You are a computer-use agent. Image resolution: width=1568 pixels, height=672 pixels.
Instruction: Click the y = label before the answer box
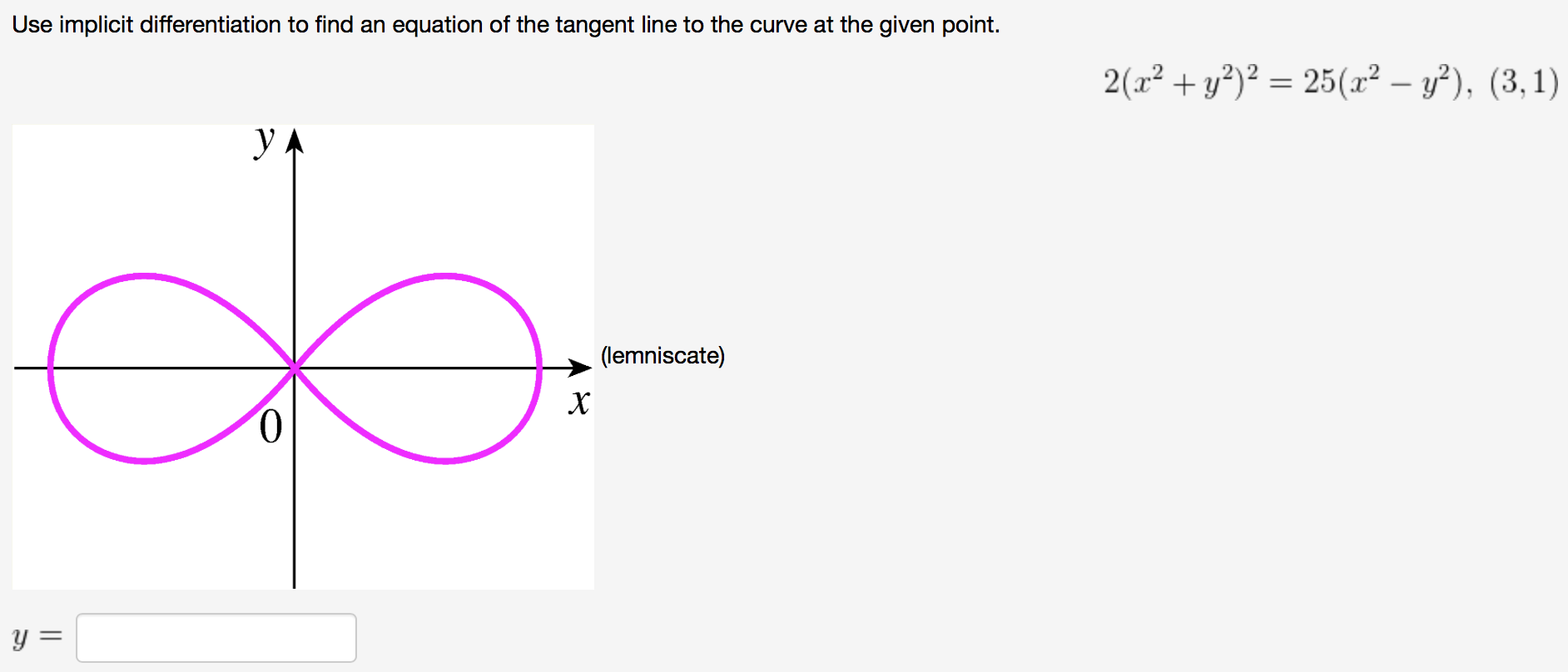[x=36, y=637]
